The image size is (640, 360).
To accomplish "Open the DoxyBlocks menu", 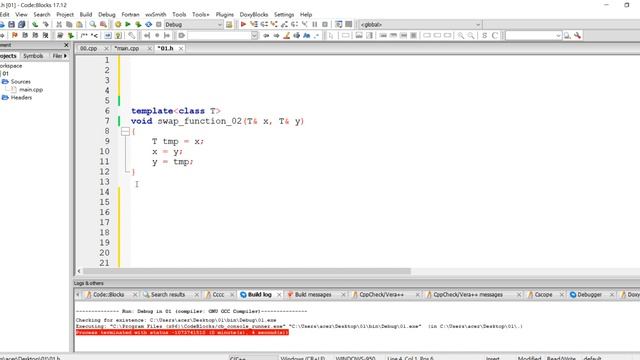I will tap(253, 14).
